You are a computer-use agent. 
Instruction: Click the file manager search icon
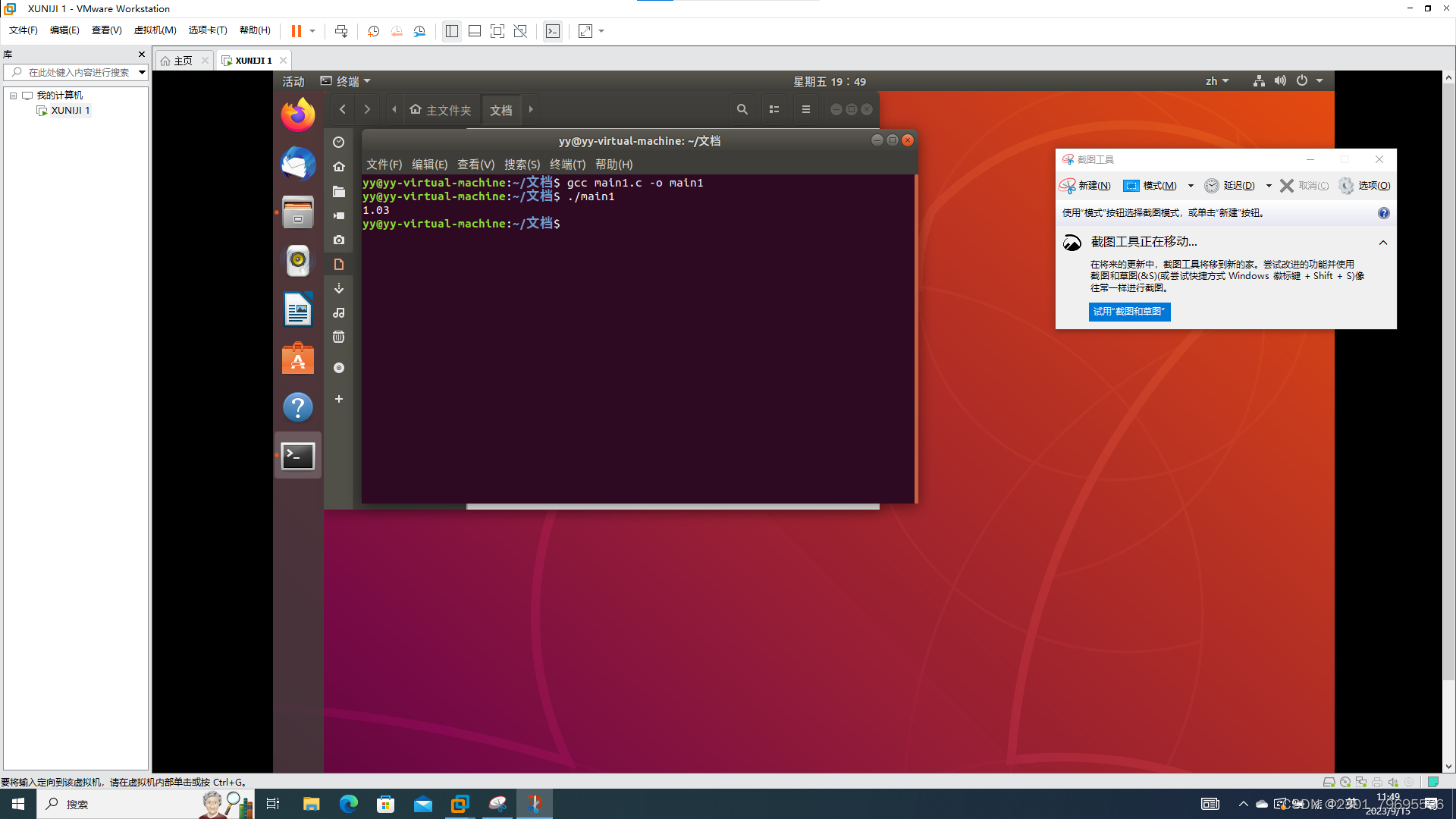coord(742,110)
